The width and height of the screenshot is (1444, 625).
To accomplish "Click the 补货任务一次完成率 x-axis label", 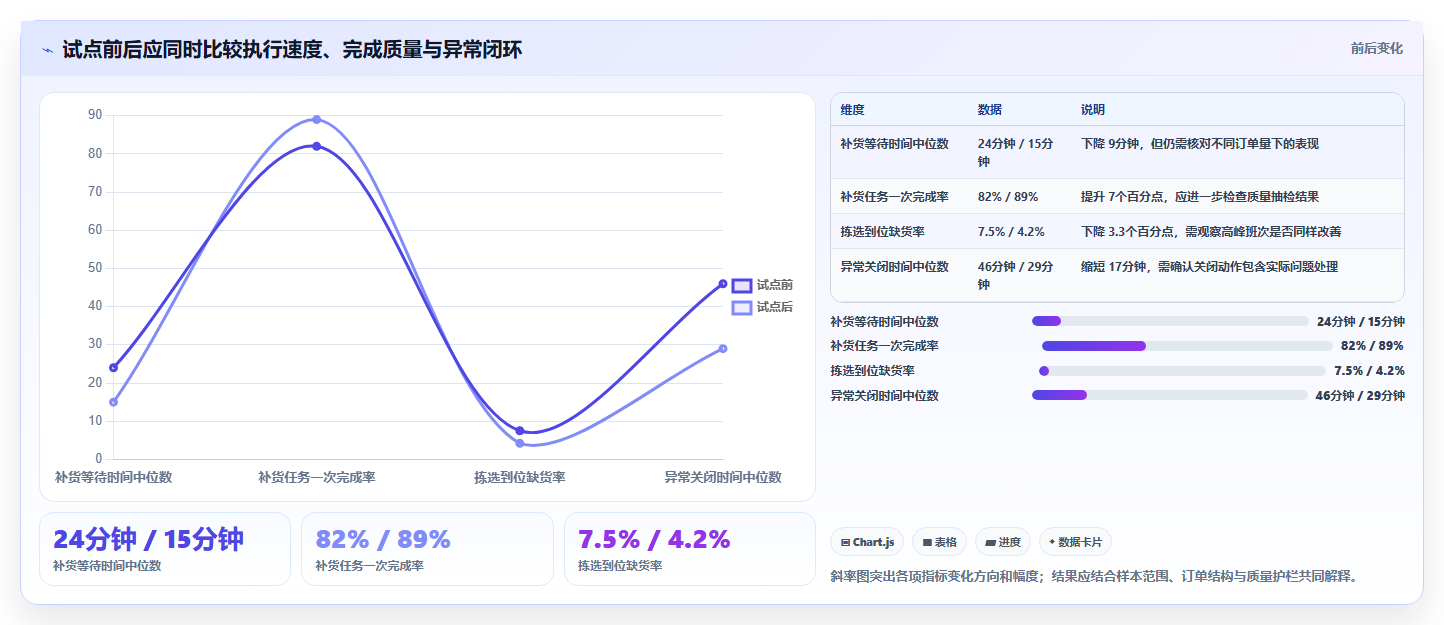I will pos(317,478).
